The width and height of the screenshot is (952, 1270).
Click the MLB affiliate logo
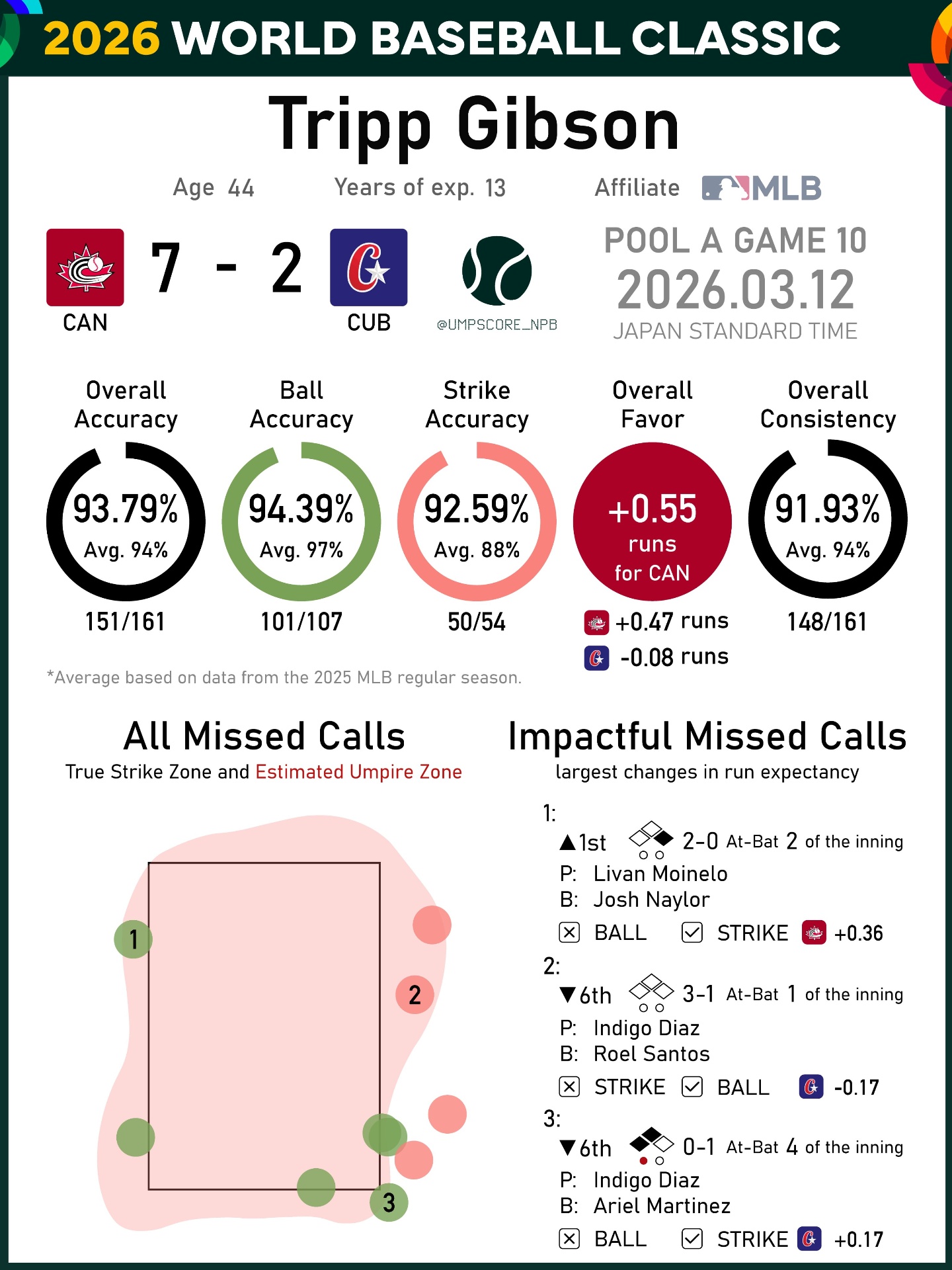762,188
